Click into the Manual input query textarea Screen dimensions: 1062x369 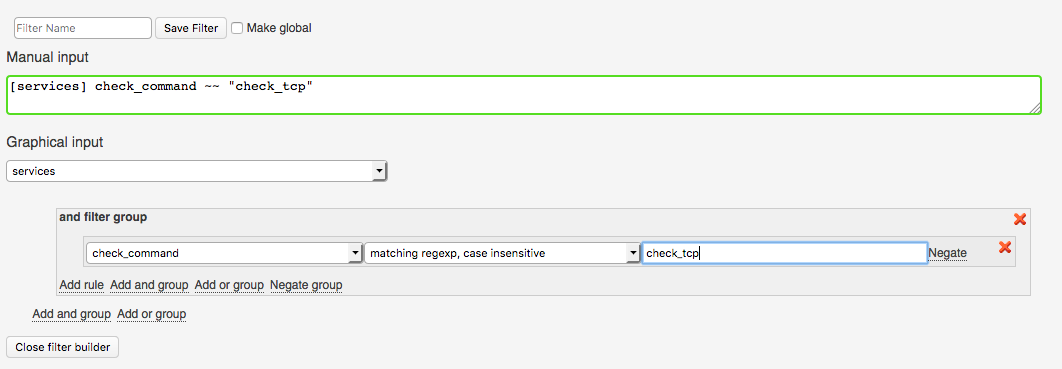tap(524, 95)
